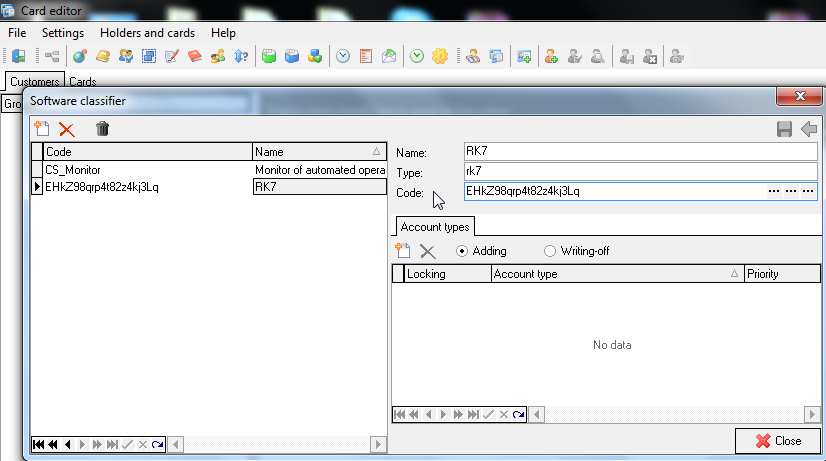The image size is (826, 461).
Task: Click the blue clock toolbar icon
Action: 343,56
